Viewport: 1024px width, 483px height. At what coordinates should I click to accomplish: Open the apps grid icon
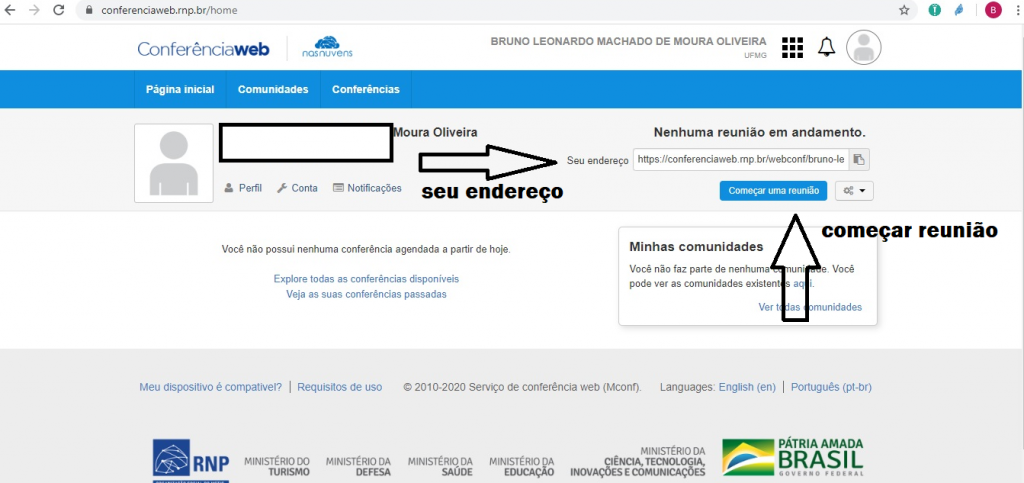793,48
